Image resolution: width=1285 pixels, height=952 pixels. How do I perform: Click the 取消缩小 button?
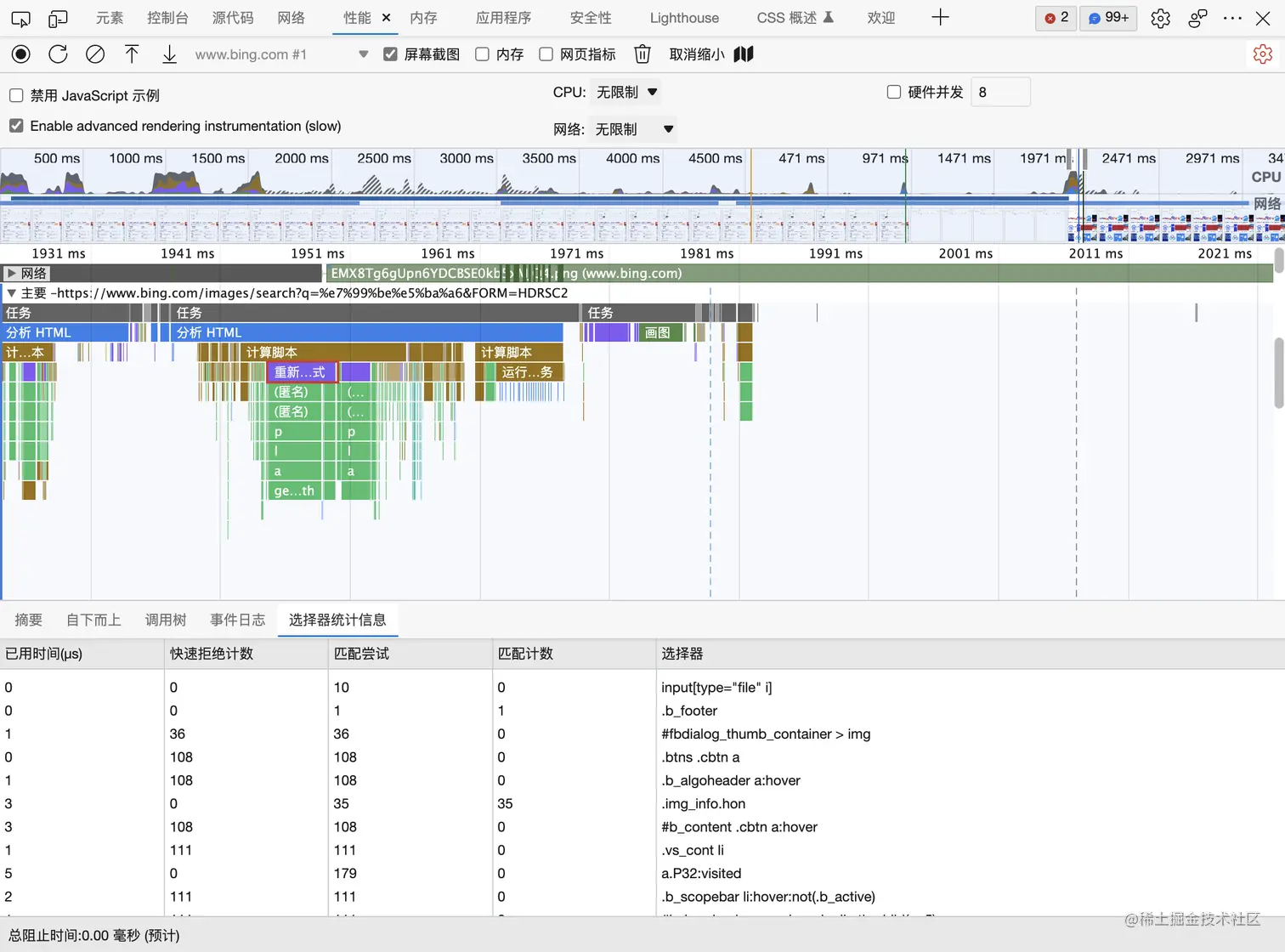click(x=697, y=54)
